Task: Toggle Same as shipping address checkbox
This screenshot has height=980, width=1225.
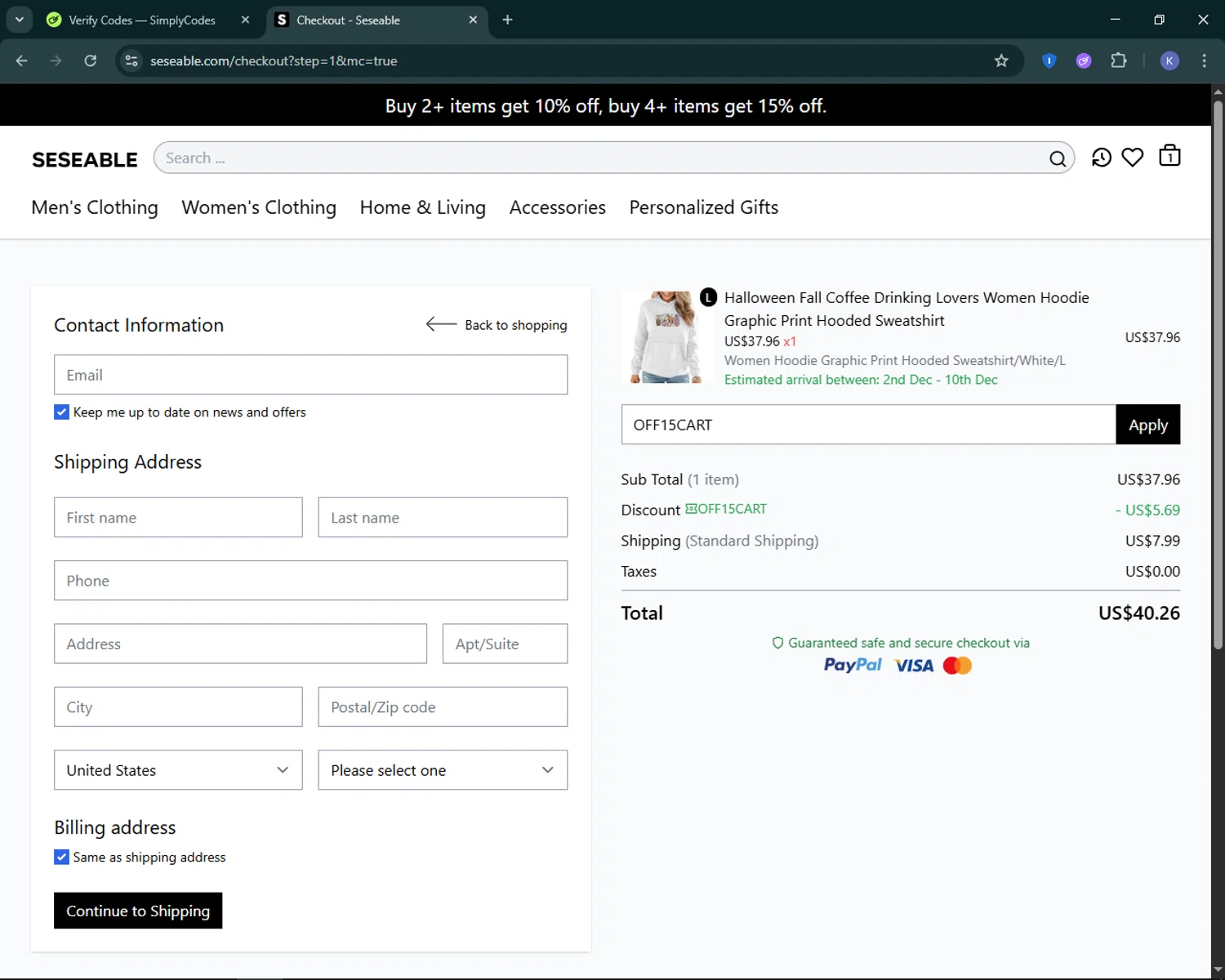Action: pos(61,857)
